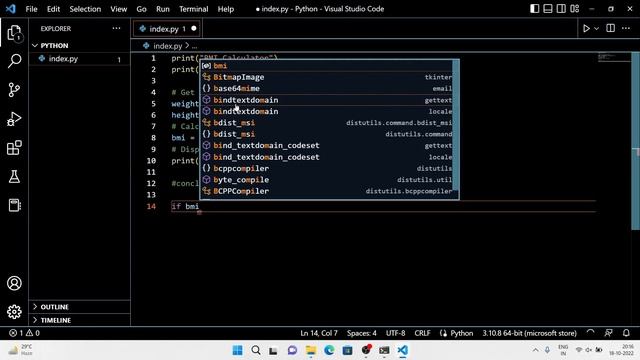Close the unsaved index.py tab dot
This screenshot has width=640, height=360.
click(x=193, y=29)
